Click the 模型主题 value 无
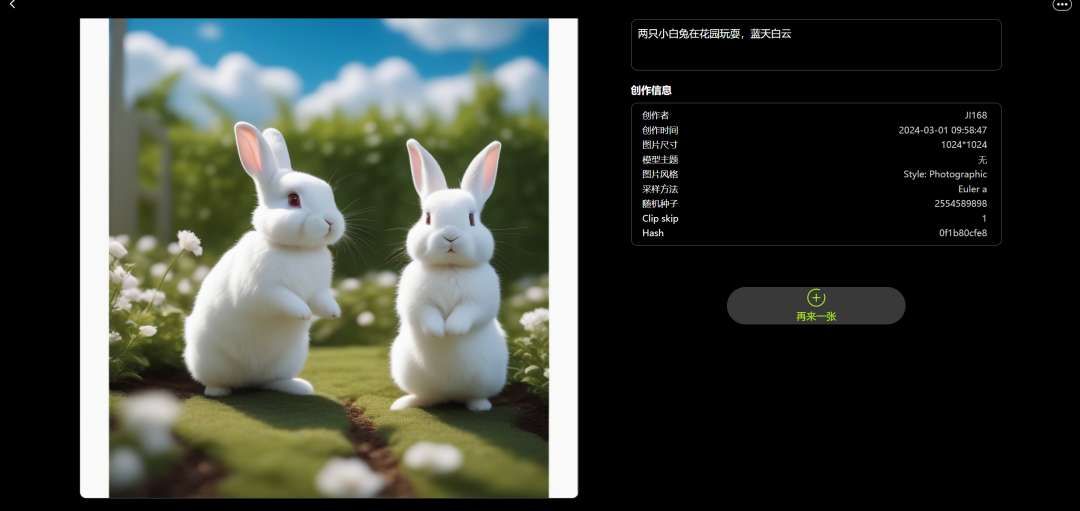Image resolution: width=1080 pixels, height=511 pixels. point(982,160)
